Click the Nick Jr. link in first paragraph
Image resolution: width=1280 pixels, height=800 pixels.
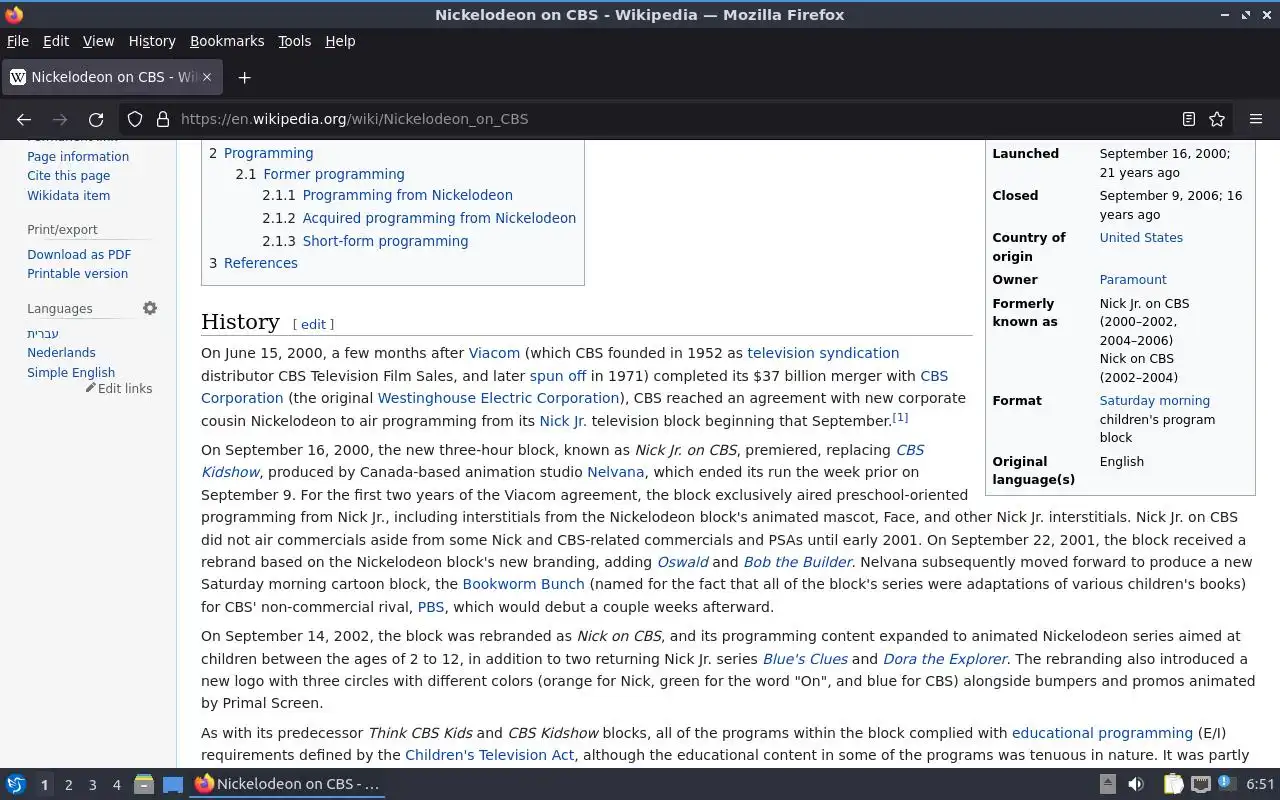[x=562, y=421]
